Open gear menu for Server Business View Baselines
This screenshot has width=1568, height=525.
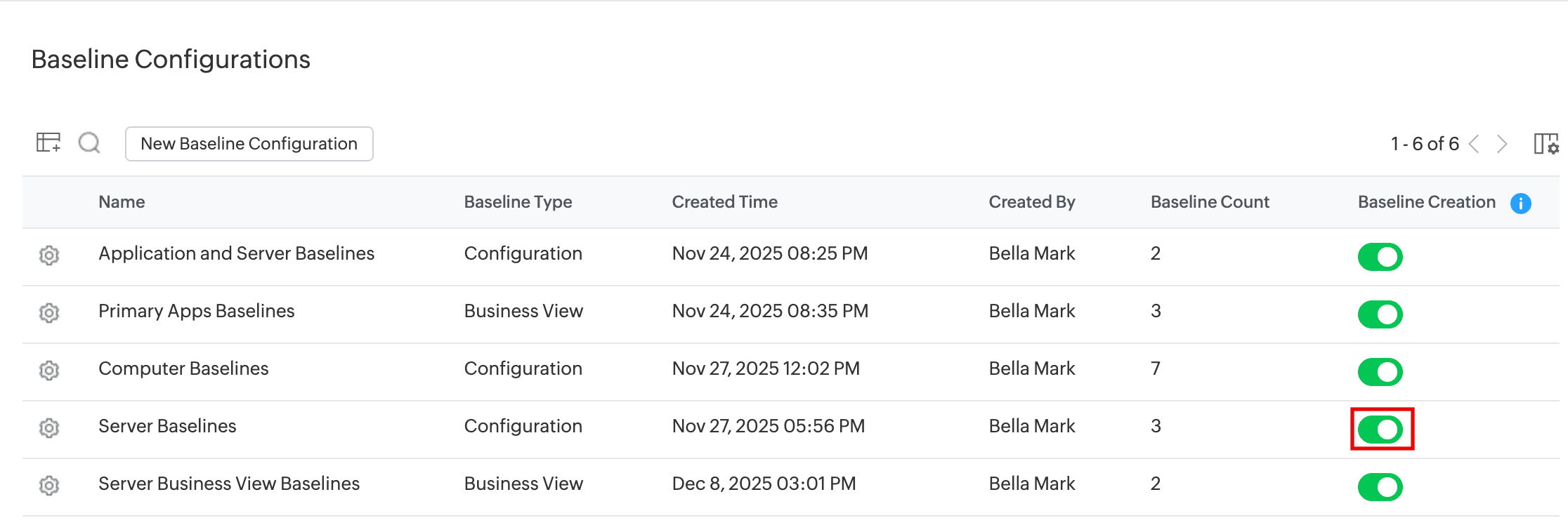pyautogui.click(x=49, y=485)
